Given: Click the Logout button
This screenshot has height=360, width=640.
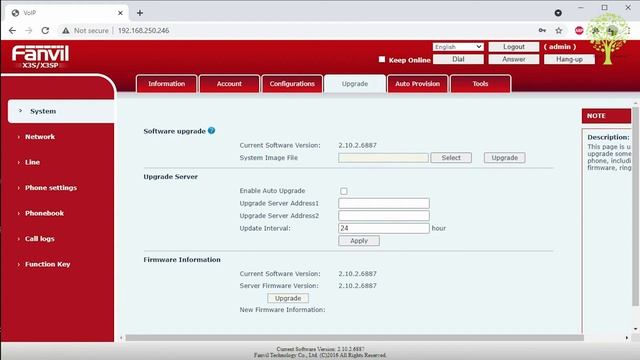Looking at the screenshot, I should [x=513, y=47].
